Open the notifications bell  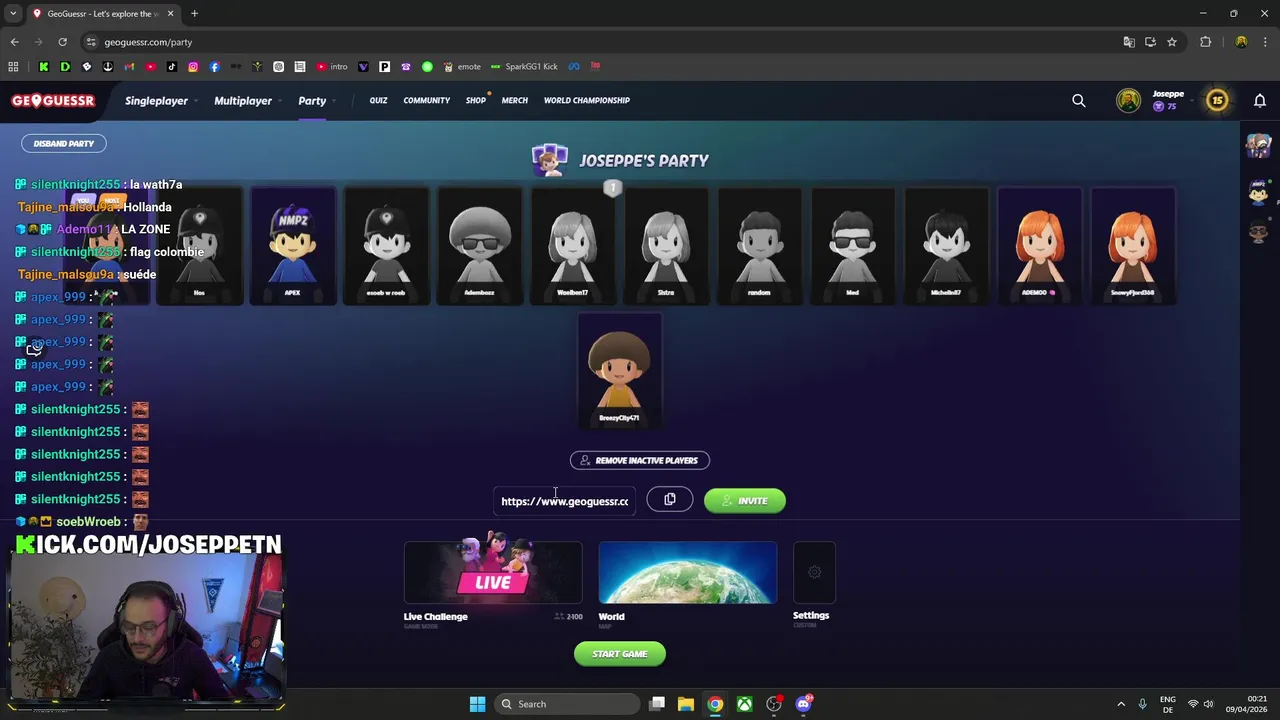tap(1260, 100)
